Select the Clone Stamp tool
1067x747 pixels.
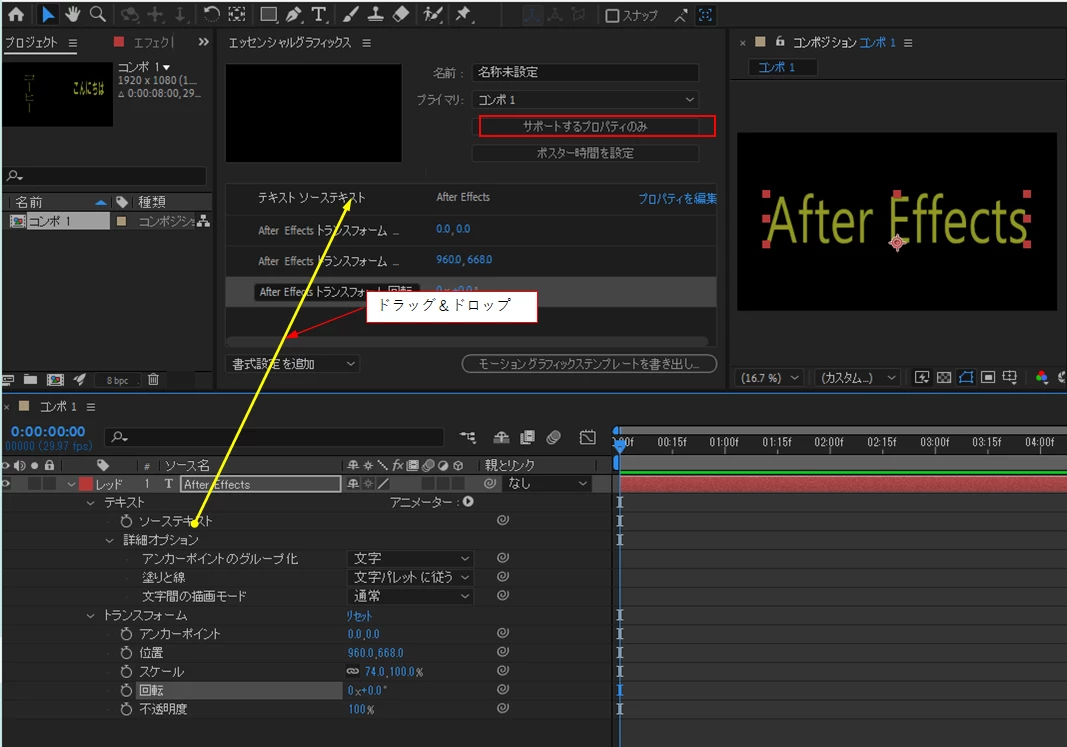(x=375, y=14)
